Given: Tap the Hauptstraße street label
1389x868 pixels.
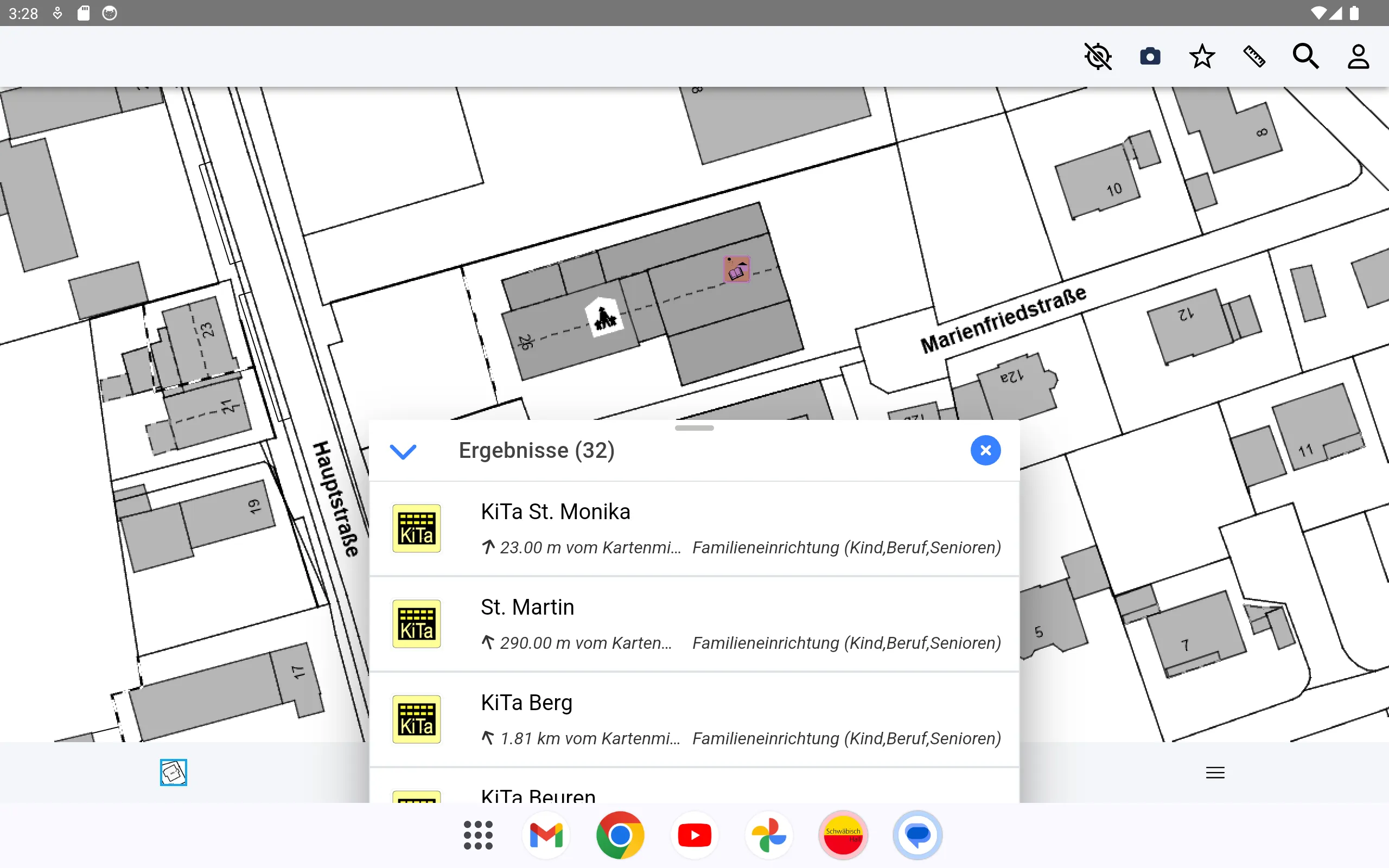Looking at the screenshot, I should 337,499.
